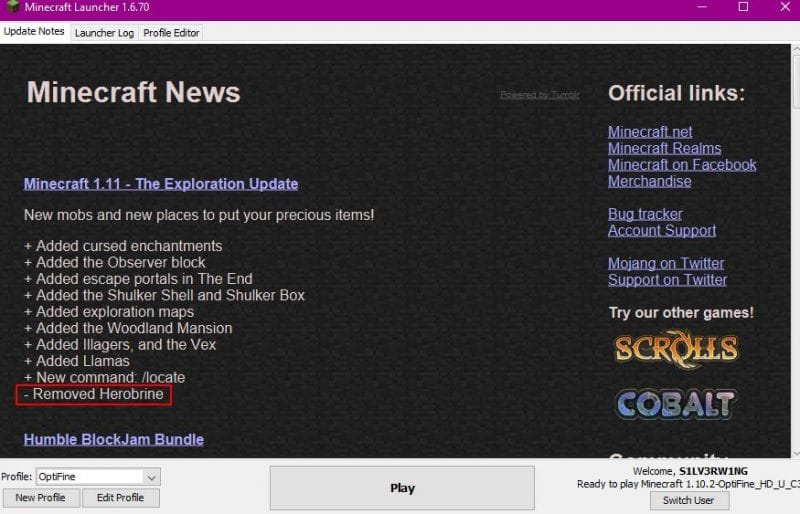Open the Bug tracker link
800x514 pixels.
(645, 214)
